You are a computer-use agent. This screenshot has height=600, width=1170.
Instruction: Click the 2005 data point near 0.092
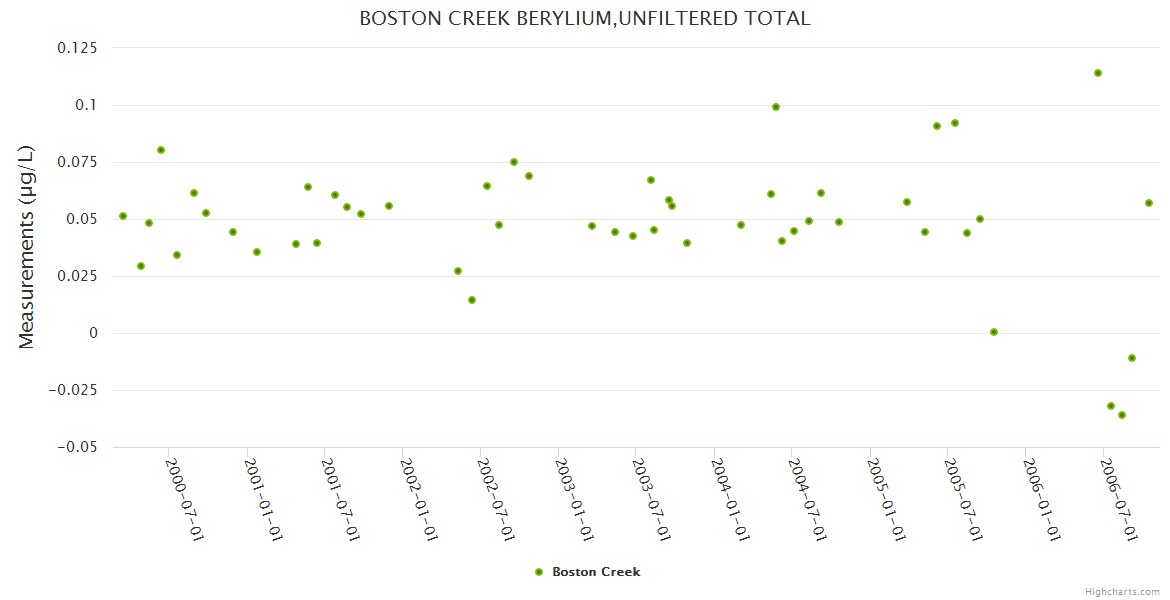pos(955,123)
